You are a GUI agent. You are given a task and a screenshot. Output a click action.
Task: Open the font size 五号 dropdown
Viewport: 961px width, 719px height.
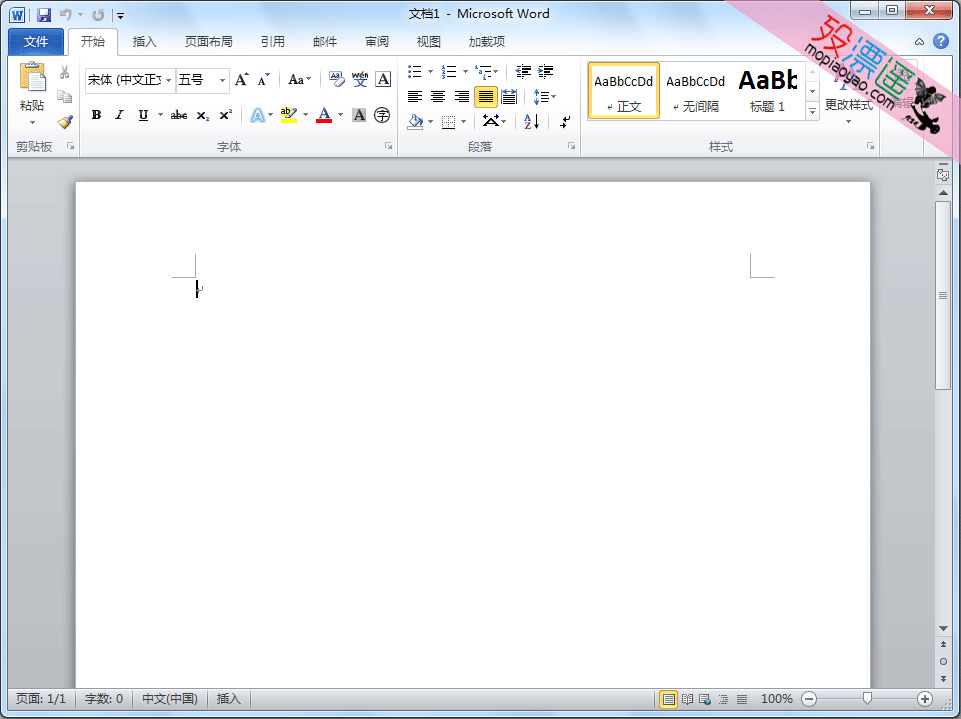[222, 80]
